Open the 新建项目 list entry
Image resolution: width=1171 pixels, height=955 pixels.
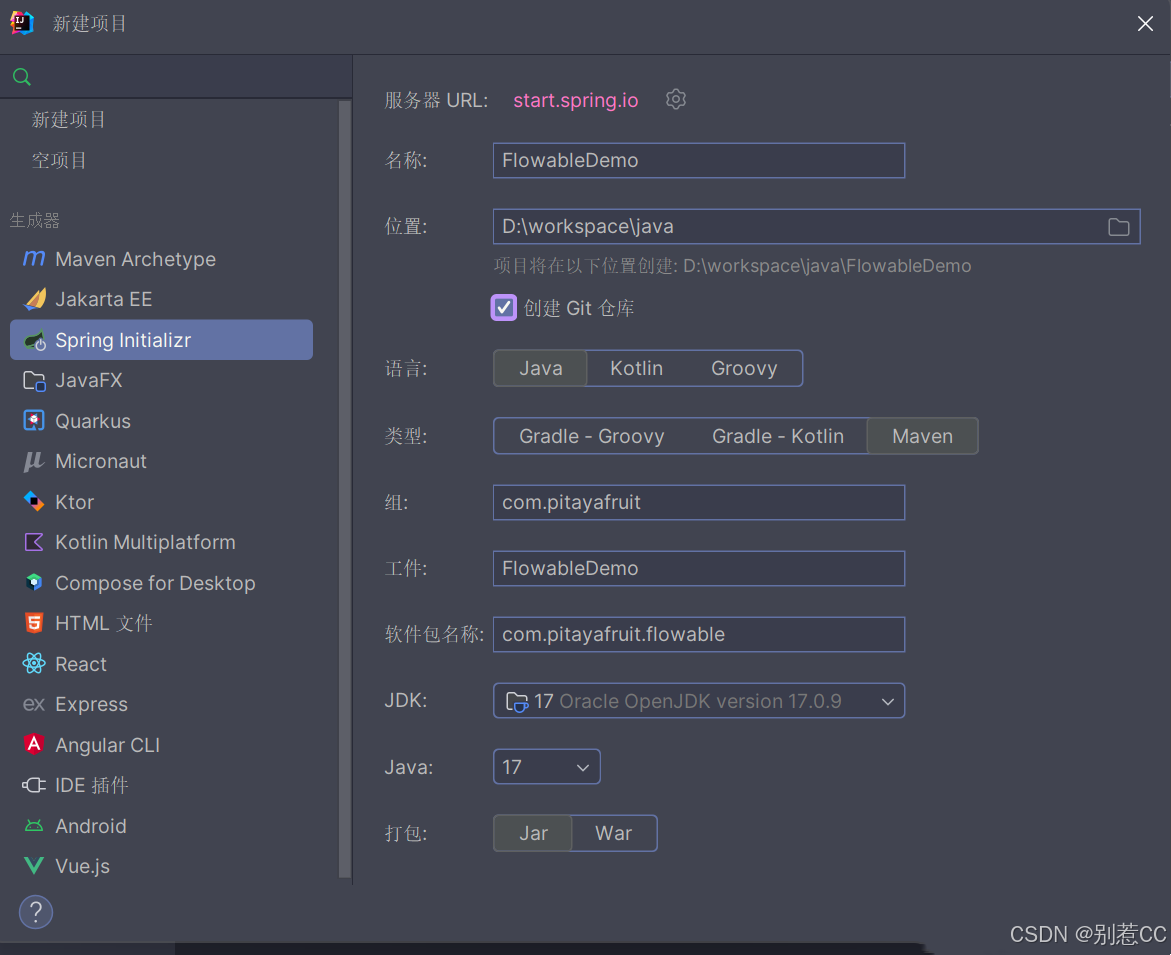coord(69,119)
